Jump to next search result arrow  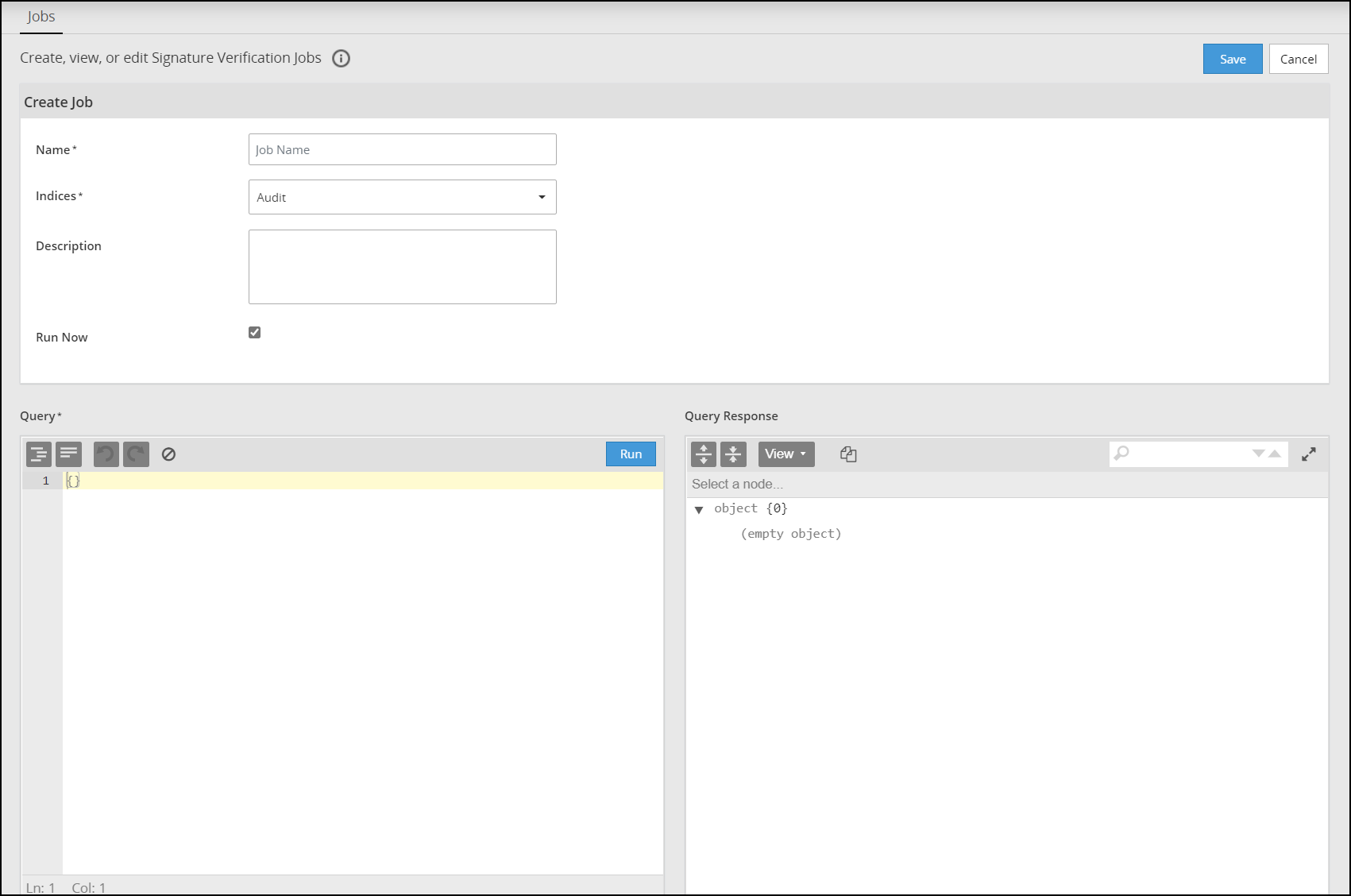(x=1258, y=454)
